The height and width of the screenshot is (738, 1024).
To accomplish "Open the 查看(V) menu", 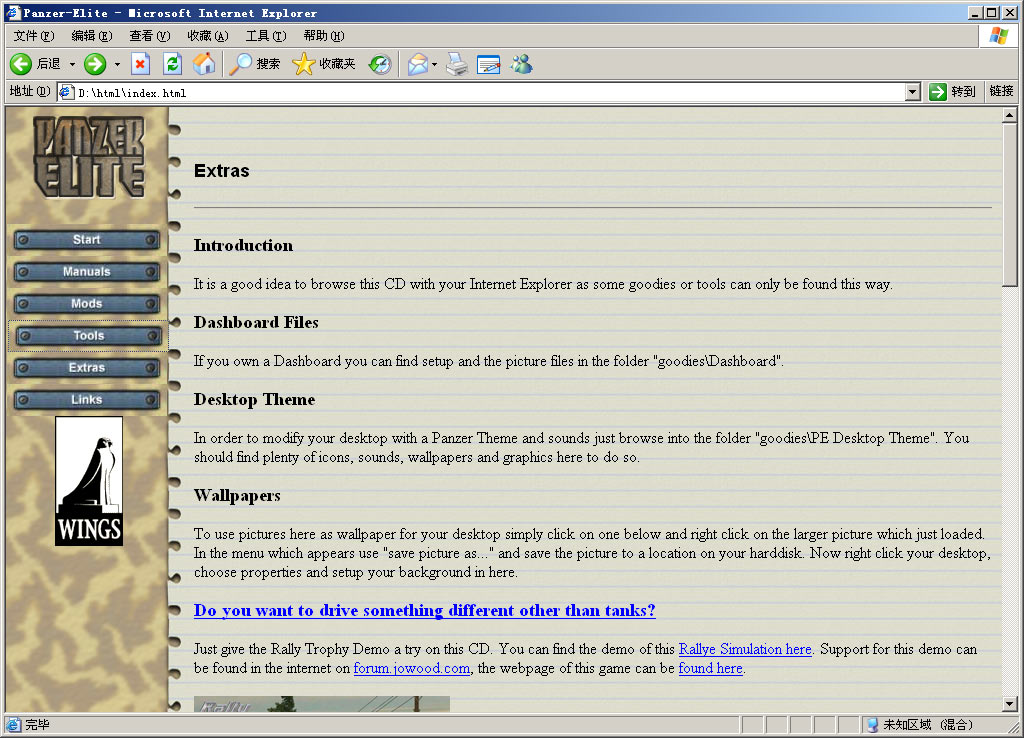I will 150,36.
